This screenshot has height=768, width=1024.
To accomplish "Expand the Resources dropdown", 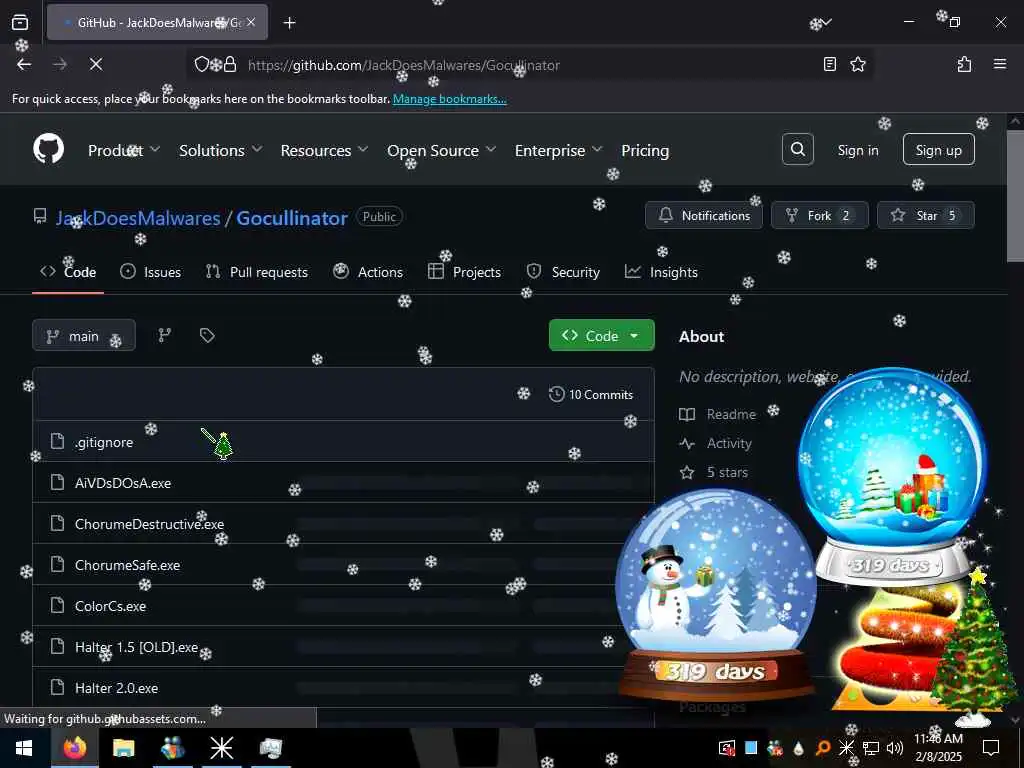I will coord(325,150).
